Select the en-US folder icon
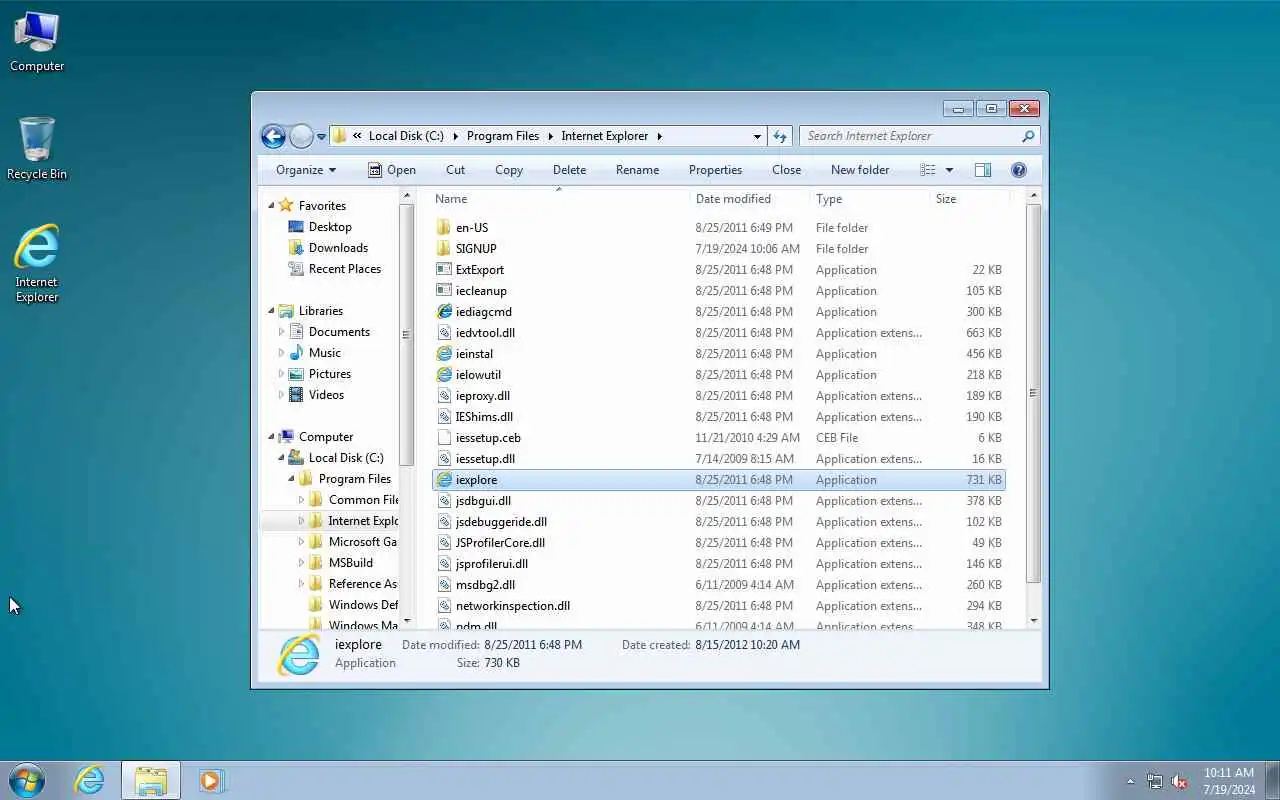This screenshot has width=1280, height=800. tap(445, 228)
